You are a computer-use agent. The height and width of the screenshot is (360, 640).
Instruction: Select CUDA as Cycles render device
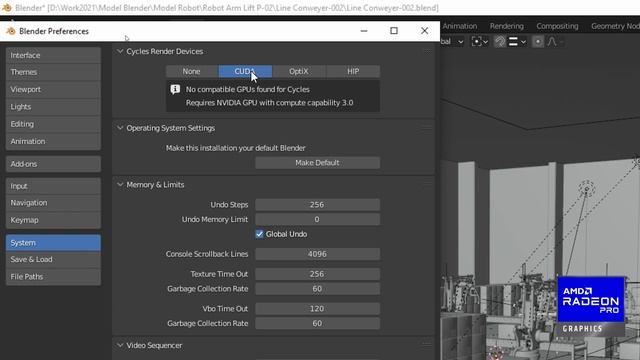click(x=245, y=71)
